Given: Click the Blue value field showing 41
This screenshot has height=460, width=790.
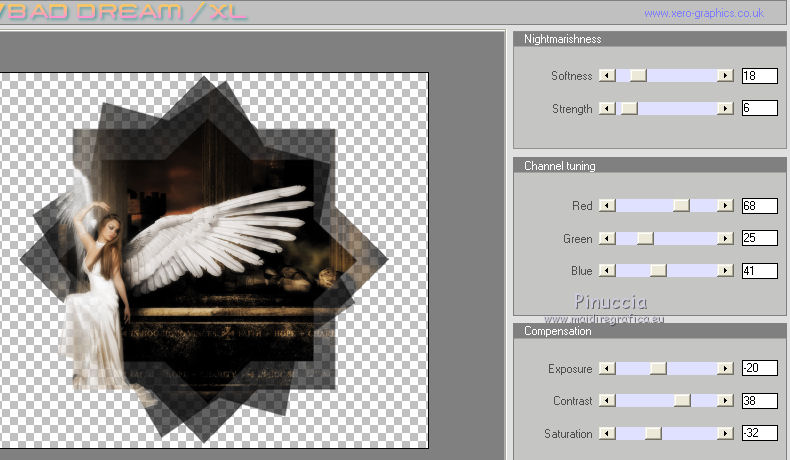Looking at the screenshot, I should pyautogui.click(x=760, y=271).
